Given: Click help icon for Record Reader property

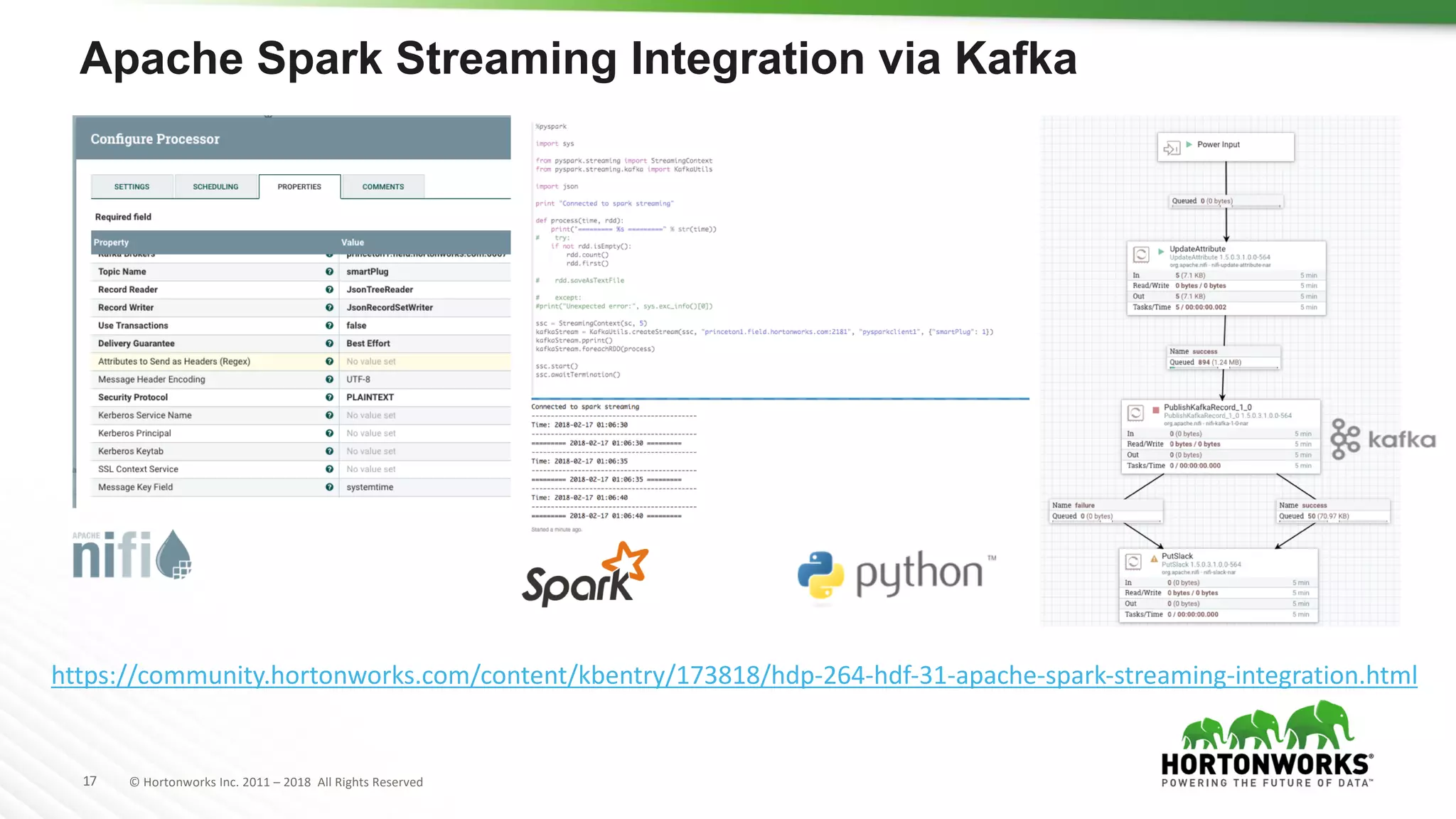Looking at the screenshot, I should (329, 289).
